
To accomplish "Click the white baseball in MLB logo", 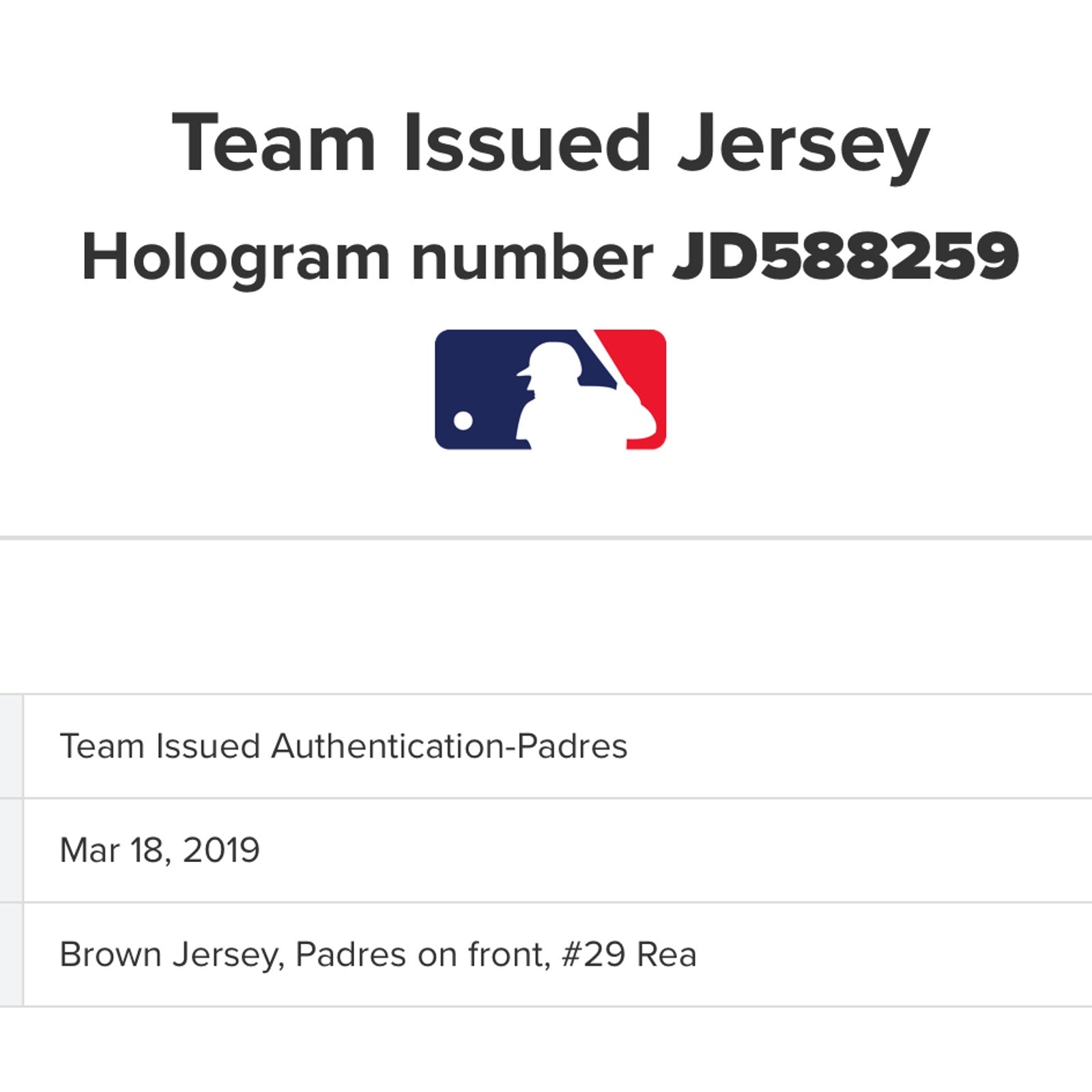I will [463, 420].
